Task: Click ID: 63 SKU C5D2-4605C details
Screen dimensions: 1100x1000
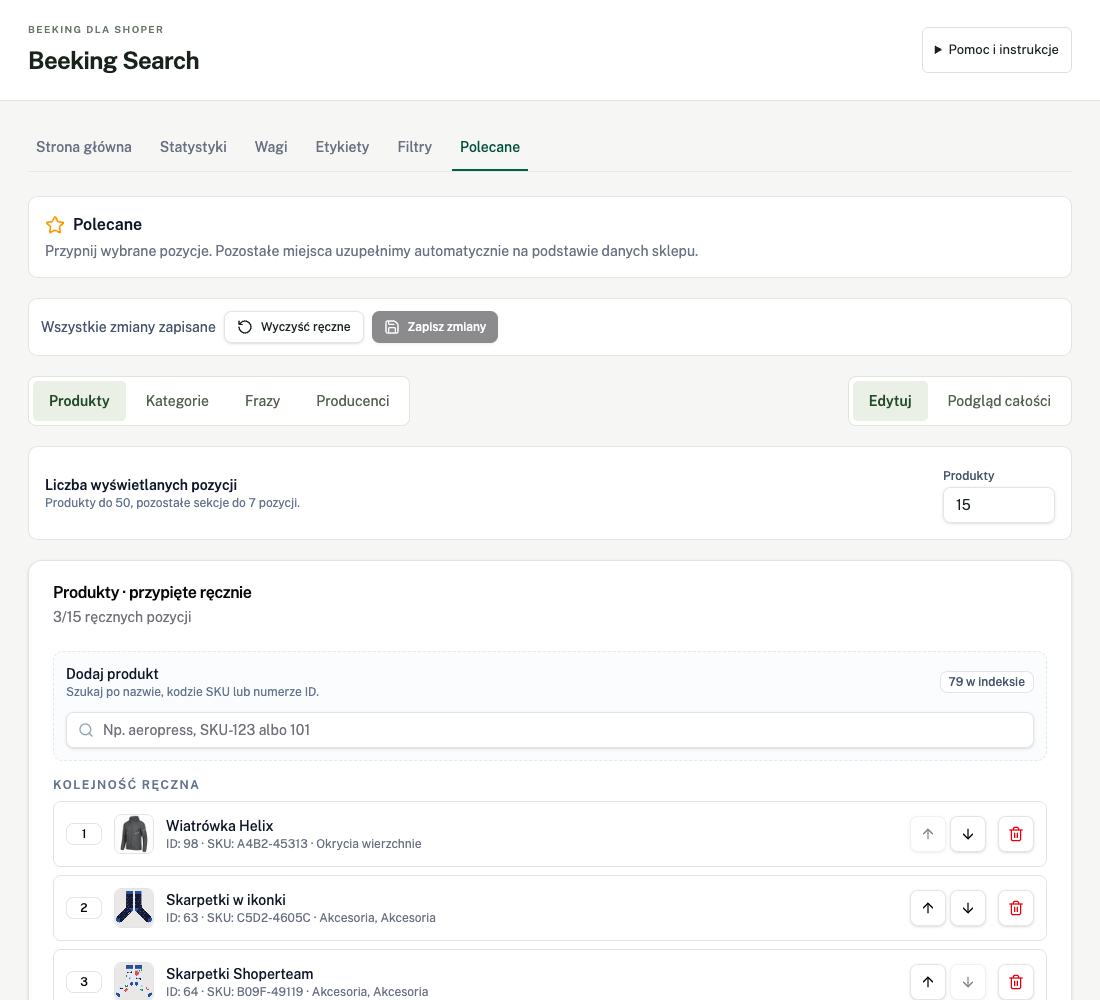Action: (300, 918)
